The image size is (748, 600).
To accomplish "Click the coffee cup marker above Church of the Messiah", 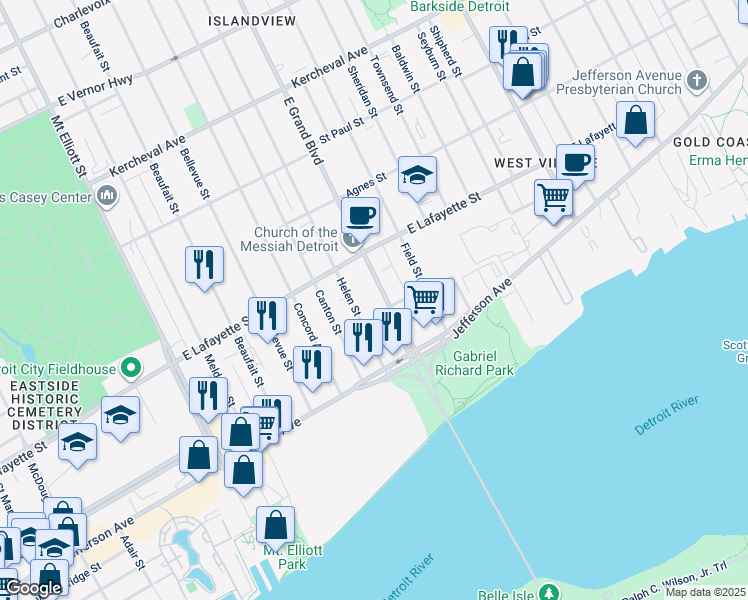I will pyautogui.click(x=360, y=214).
